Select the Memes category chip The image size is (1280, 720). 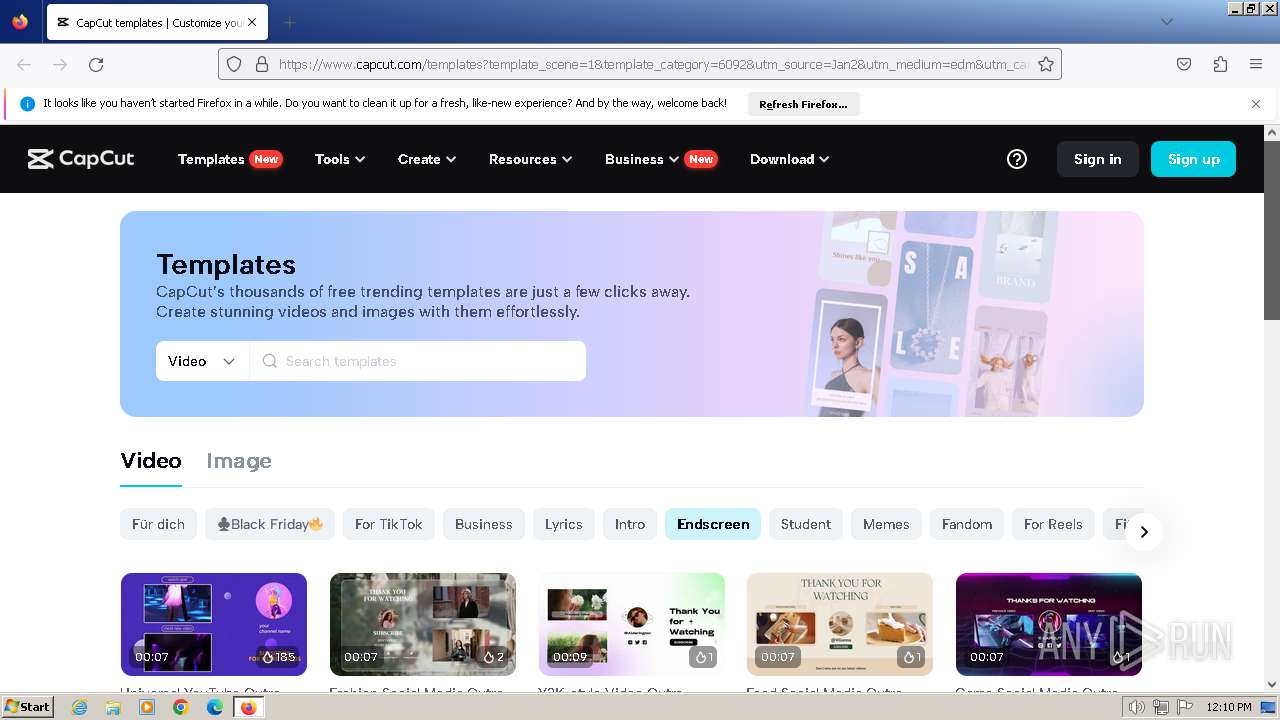[x=886, y=524]
